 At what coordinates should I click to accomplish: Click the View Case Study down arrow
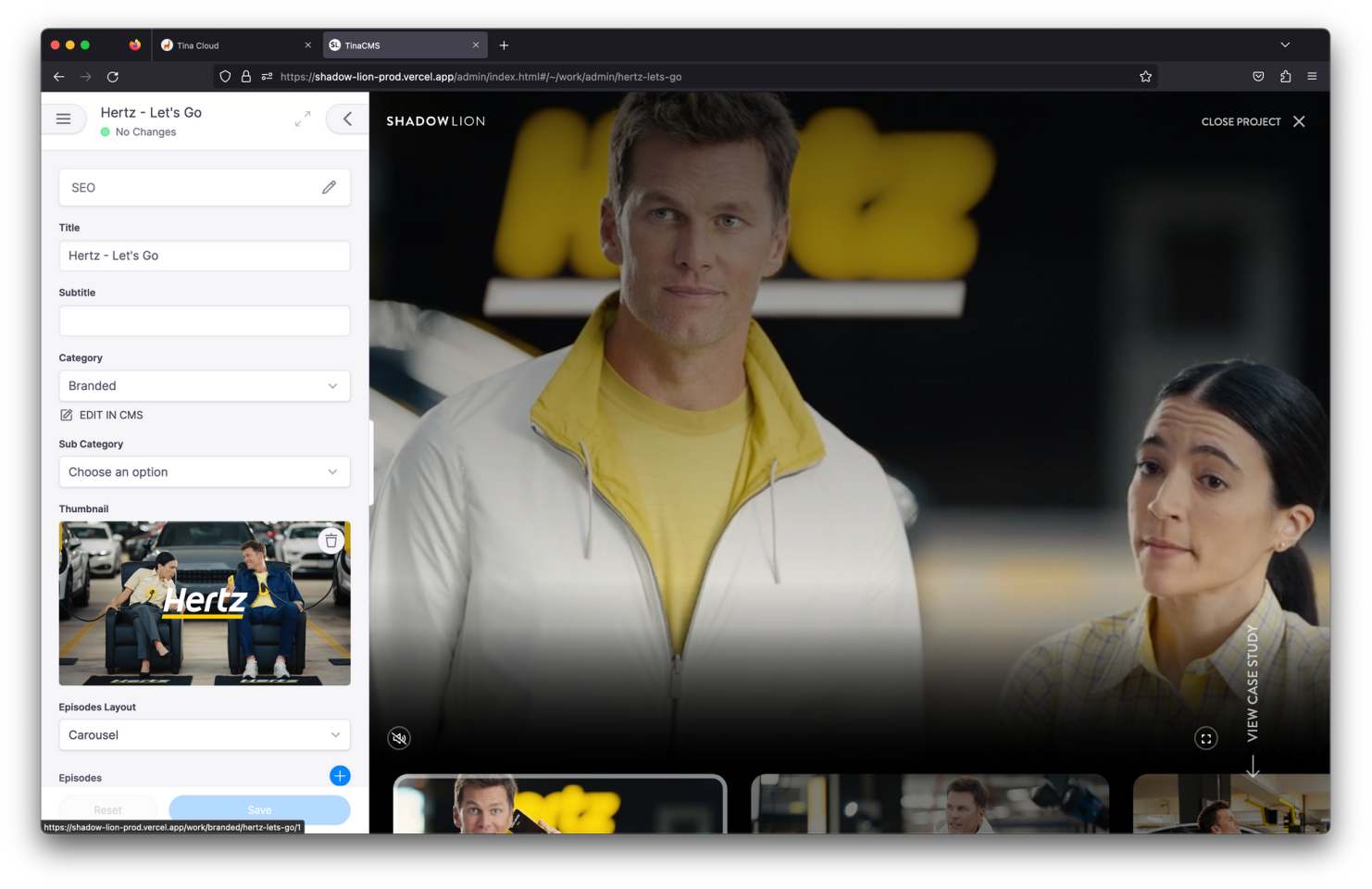point(1253,767)
